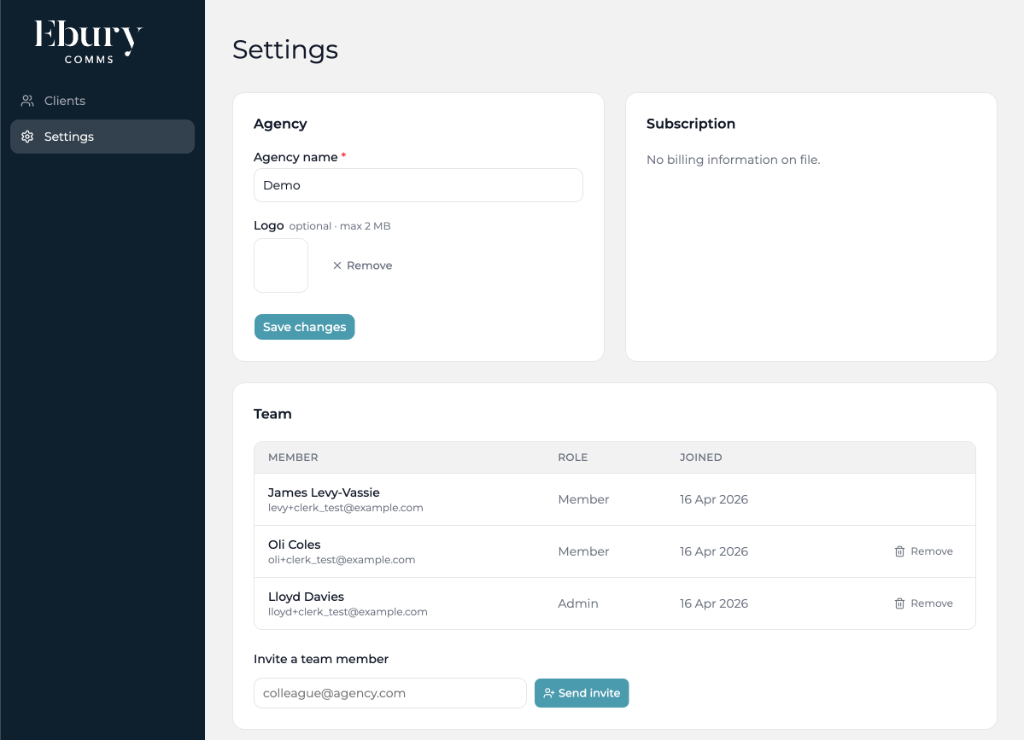
Task: Click the Ebury Comms logo
Action: [x=88, y=41]
